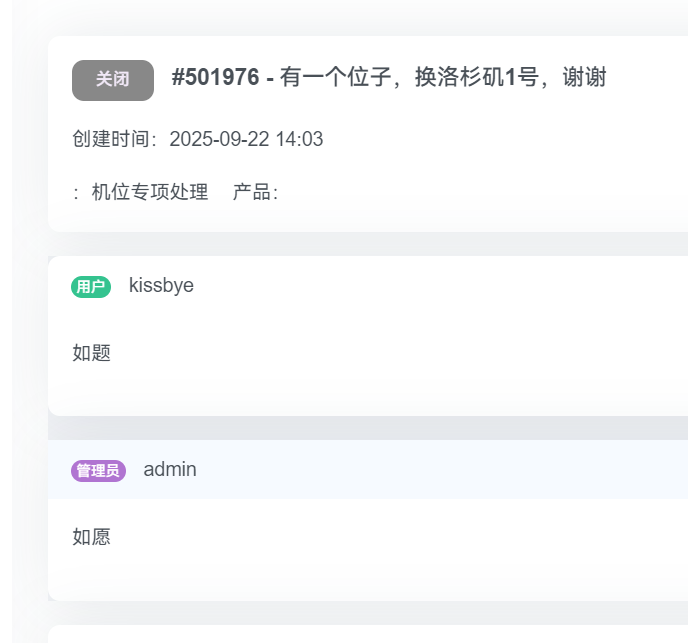This screenshot has width=688, height=643.
Task: Open the 机位专项处理 category
Action: (150, 192)
